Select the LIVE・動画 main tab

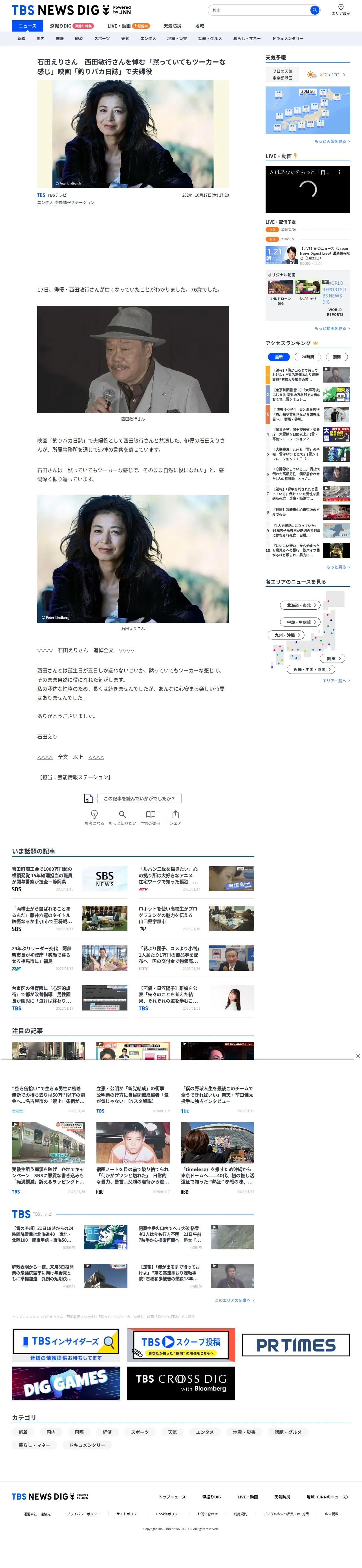pos(129,26)
